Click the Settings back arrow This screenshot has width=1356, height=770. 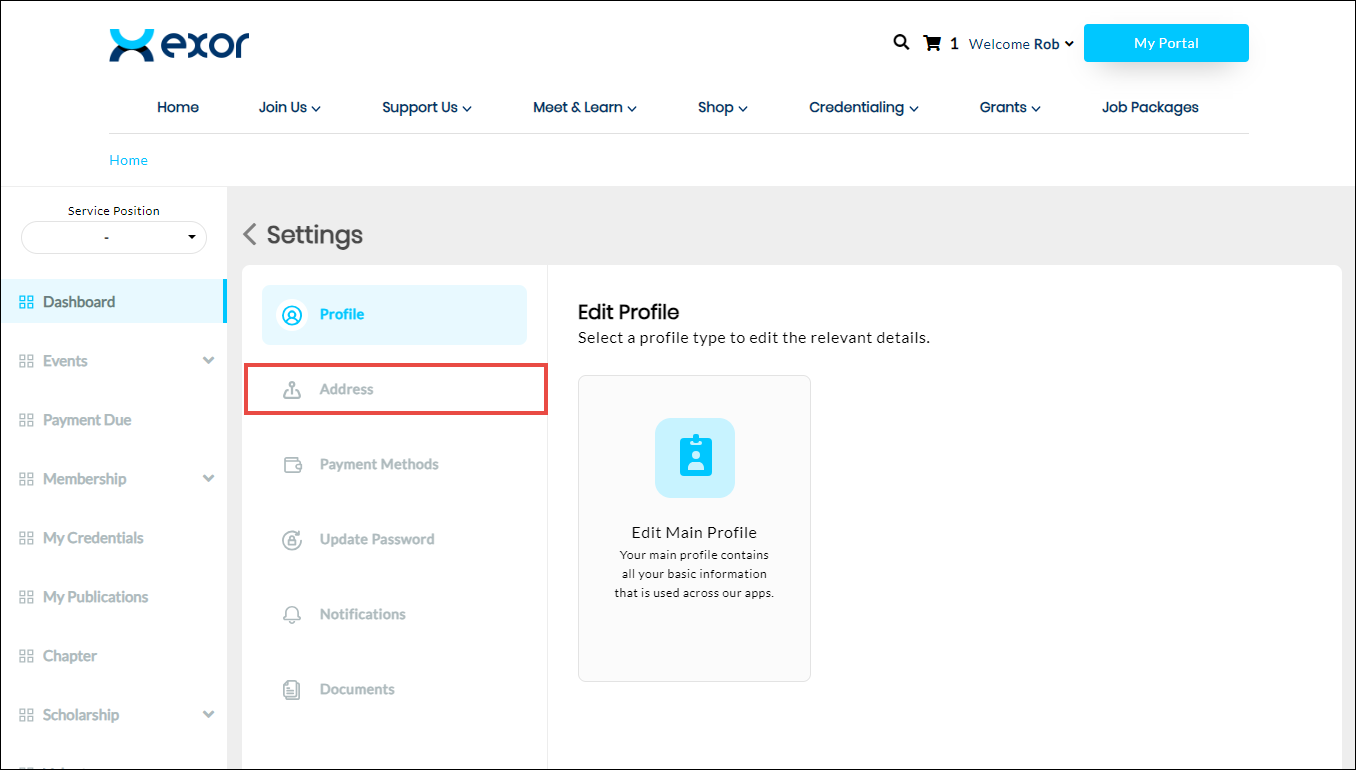click(250, 235)
